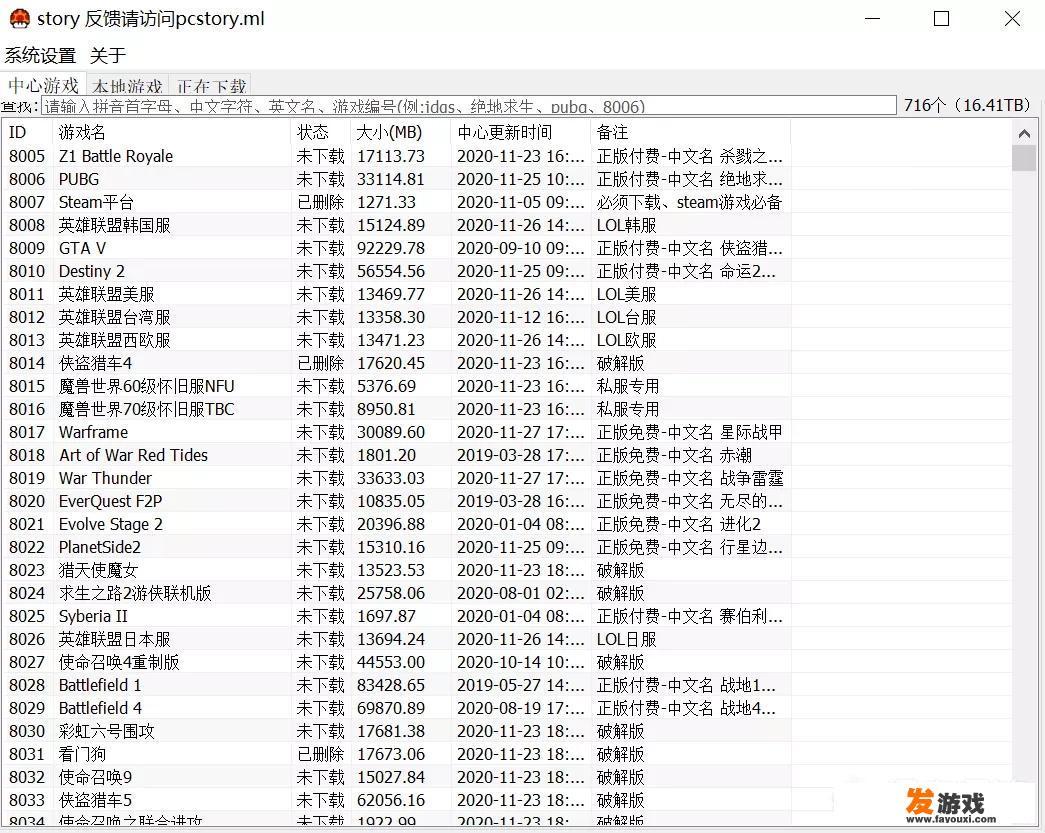Click the 正版免费-中文名 进化2 remark
The width and height of the screenshot is (1045, 833).
678,524
